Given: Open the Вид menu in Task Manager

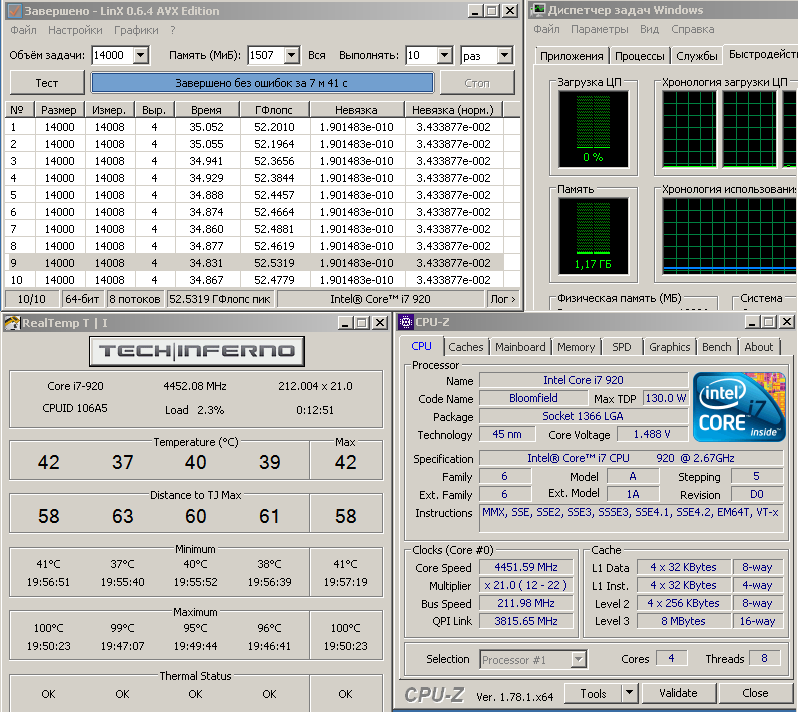Looking at the screenshot, I should (649, 30).
